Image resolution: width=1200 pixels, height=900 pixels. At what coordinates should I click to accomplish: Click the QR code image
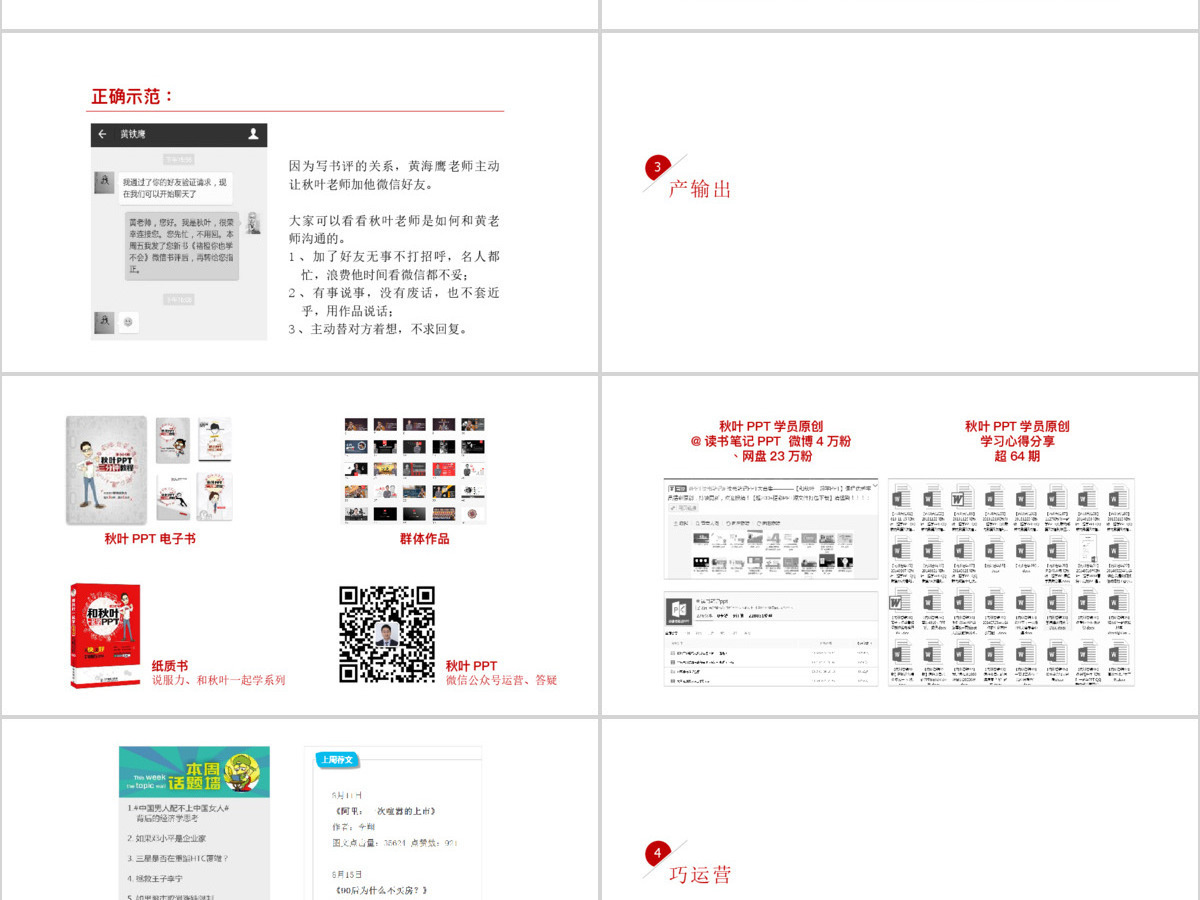point(387,634)
